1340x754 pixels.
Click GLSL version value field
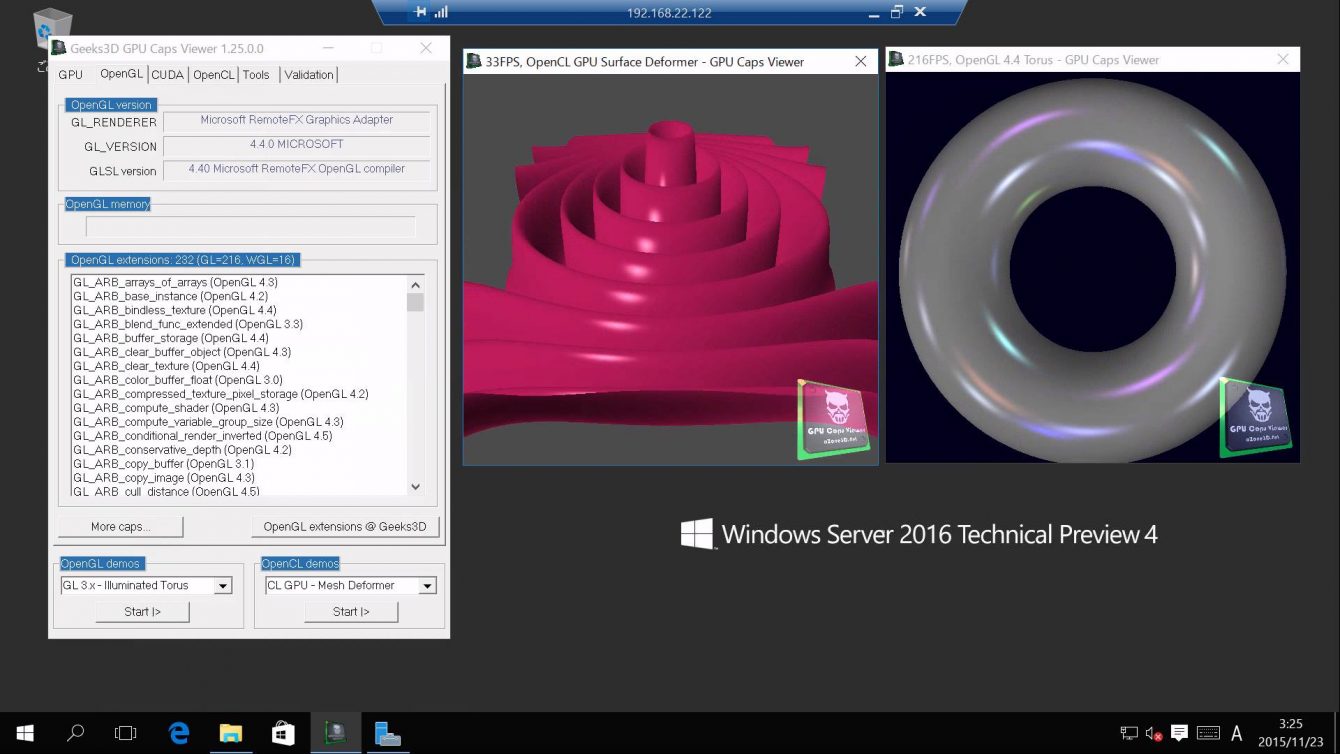point(296,170)
